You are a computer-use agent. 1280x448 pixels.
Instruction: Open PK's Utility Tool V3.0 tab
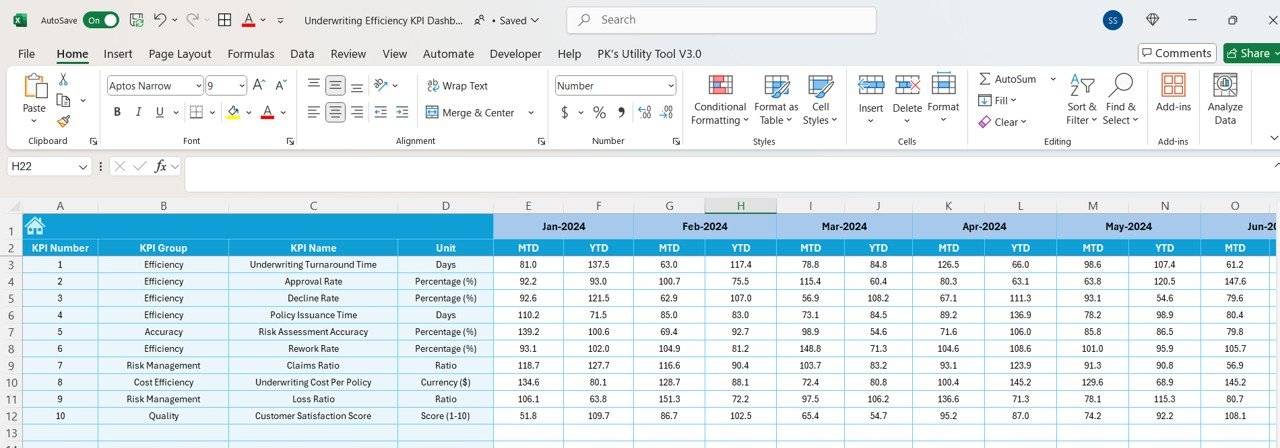[649, 54]
